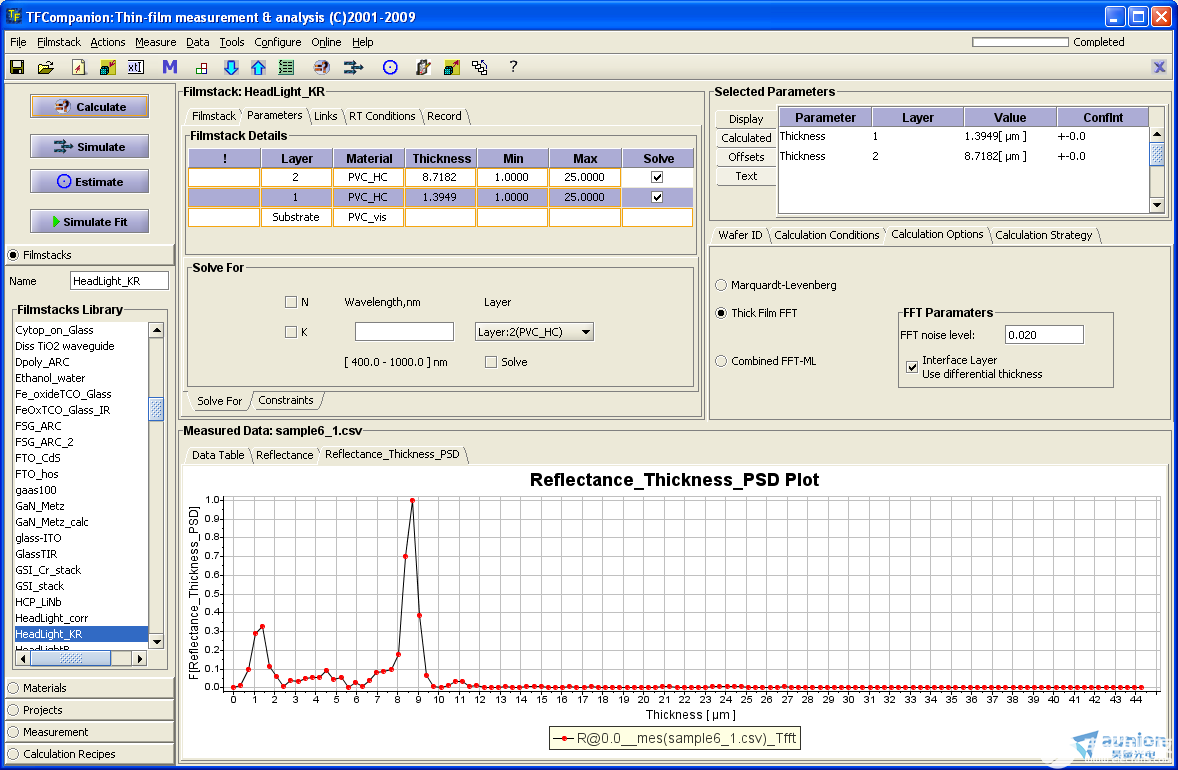Viewport: 1178px width, 770px height.
Task: Open the Layer:2(PVC_HC) dropdown
Action: pos(534,332)
